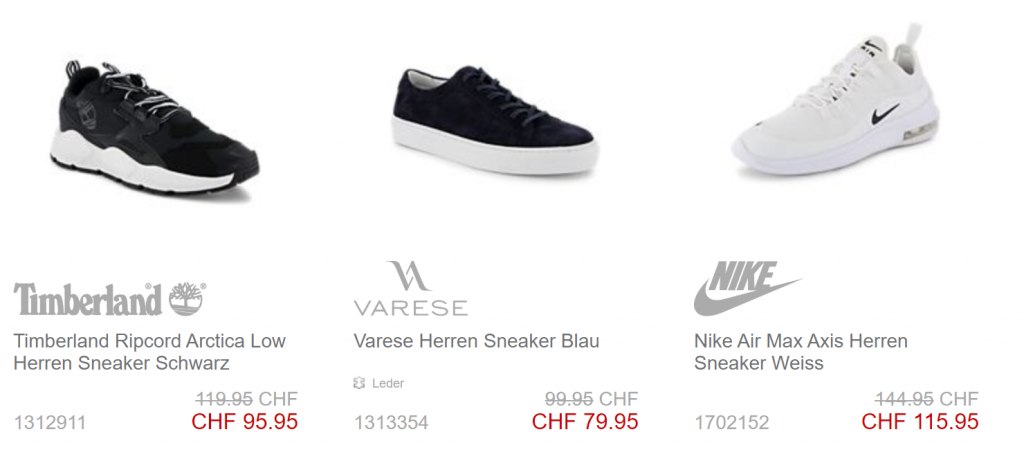Viewport: 1024px width, 452px height.
Task: Click the Nike swoosh logo
Action: [747, 288]
